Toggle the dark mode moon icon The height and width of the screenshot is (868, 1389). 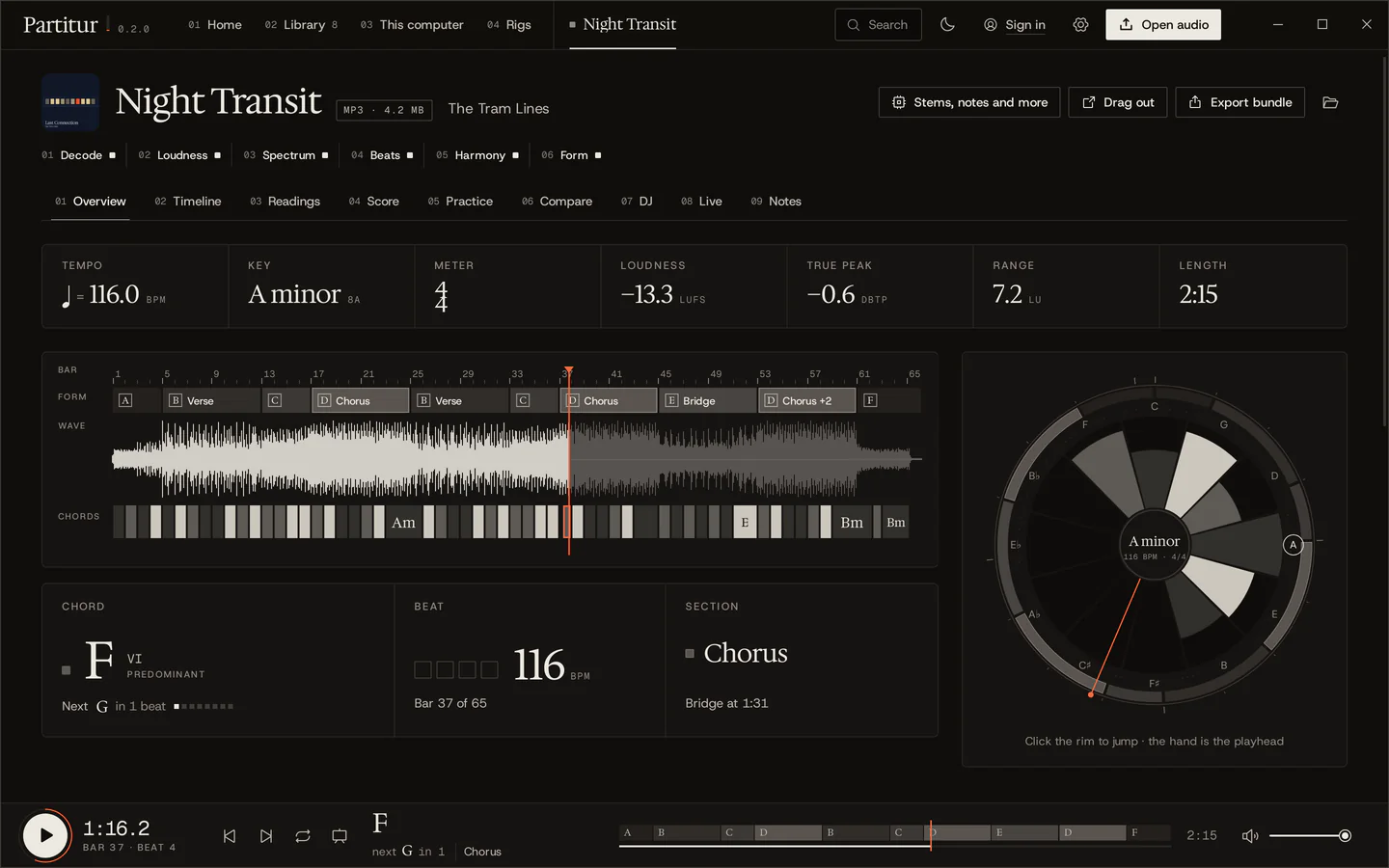[947, 25]
